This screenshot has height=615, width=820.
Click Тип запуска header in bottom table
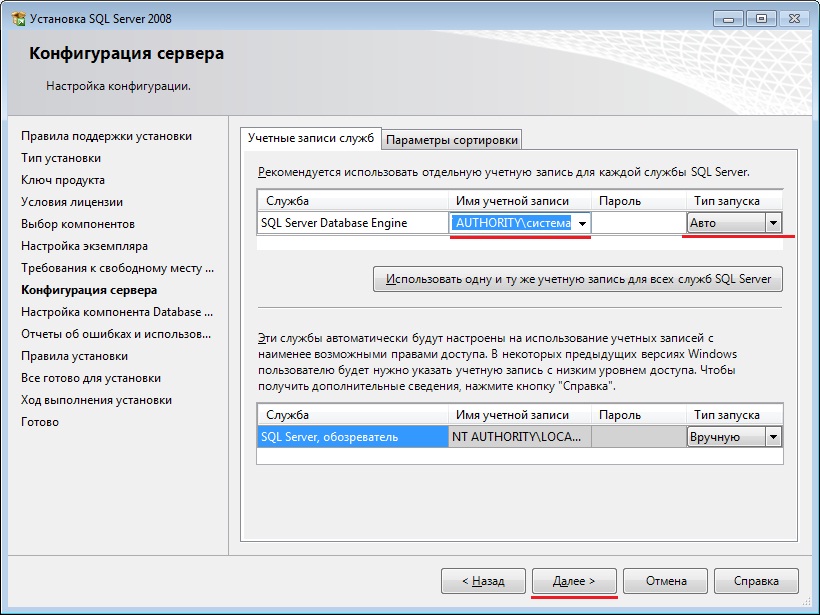click(734, 415)
